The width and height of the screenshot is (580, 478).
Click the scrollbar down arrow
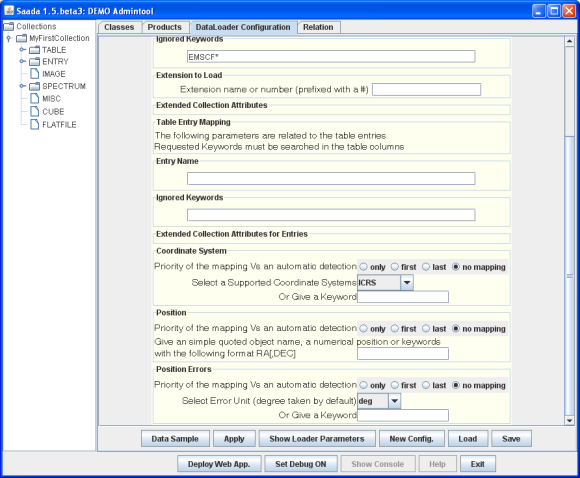[x=569, y=420]
